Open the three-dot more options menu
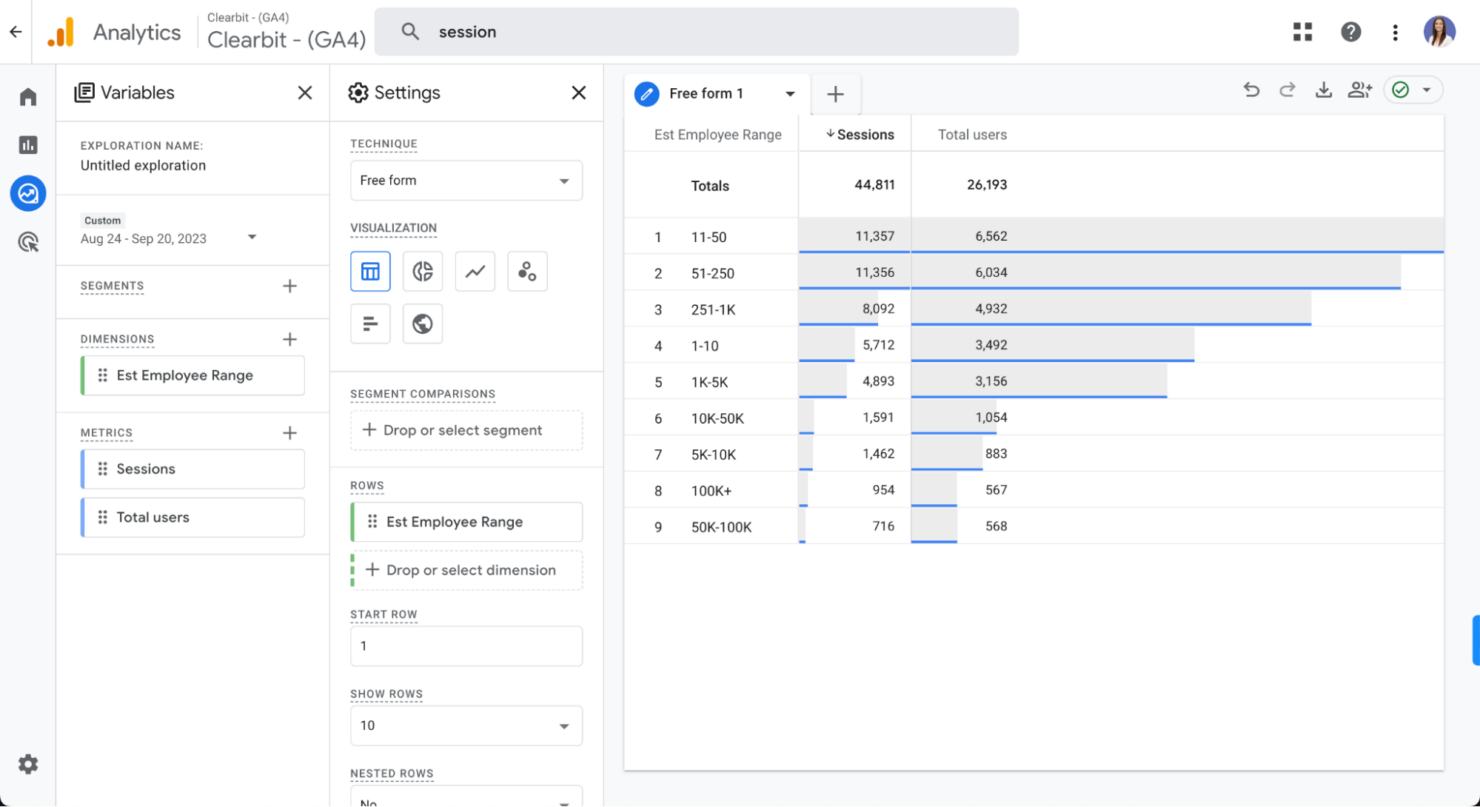The height and width of the screenshot is (807, 1480). pyautogui.click(x=1395, y=32)
